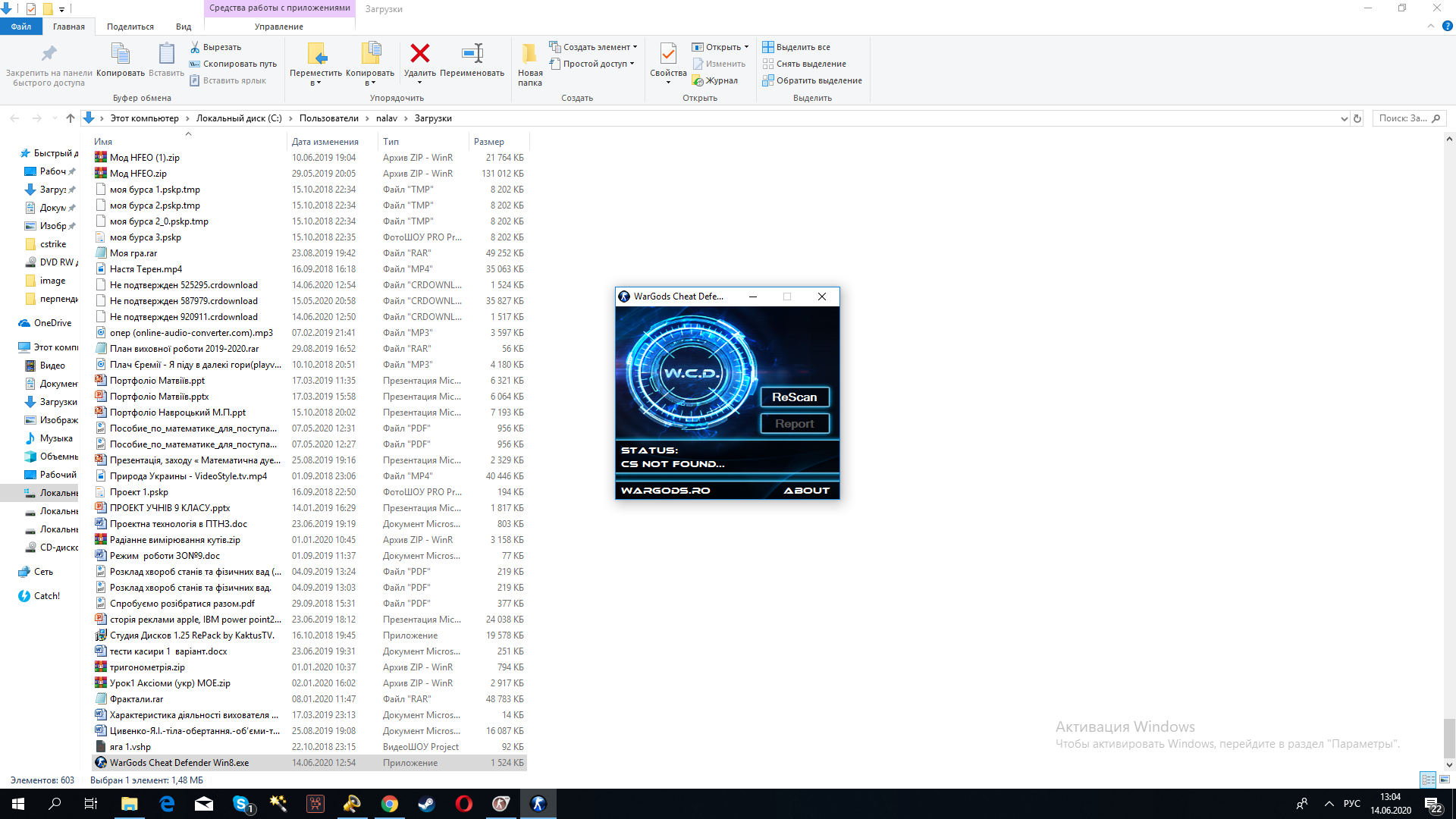This screenshot has width=1456, height=819.
Task: Click Deselect all (Снять выделение)
Action: [804, 64]
